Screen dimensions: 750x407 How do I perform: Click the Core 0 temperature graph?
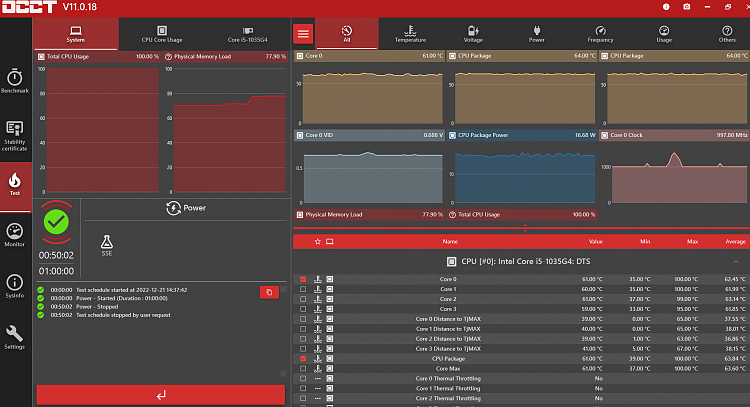(x=370, y=95)
